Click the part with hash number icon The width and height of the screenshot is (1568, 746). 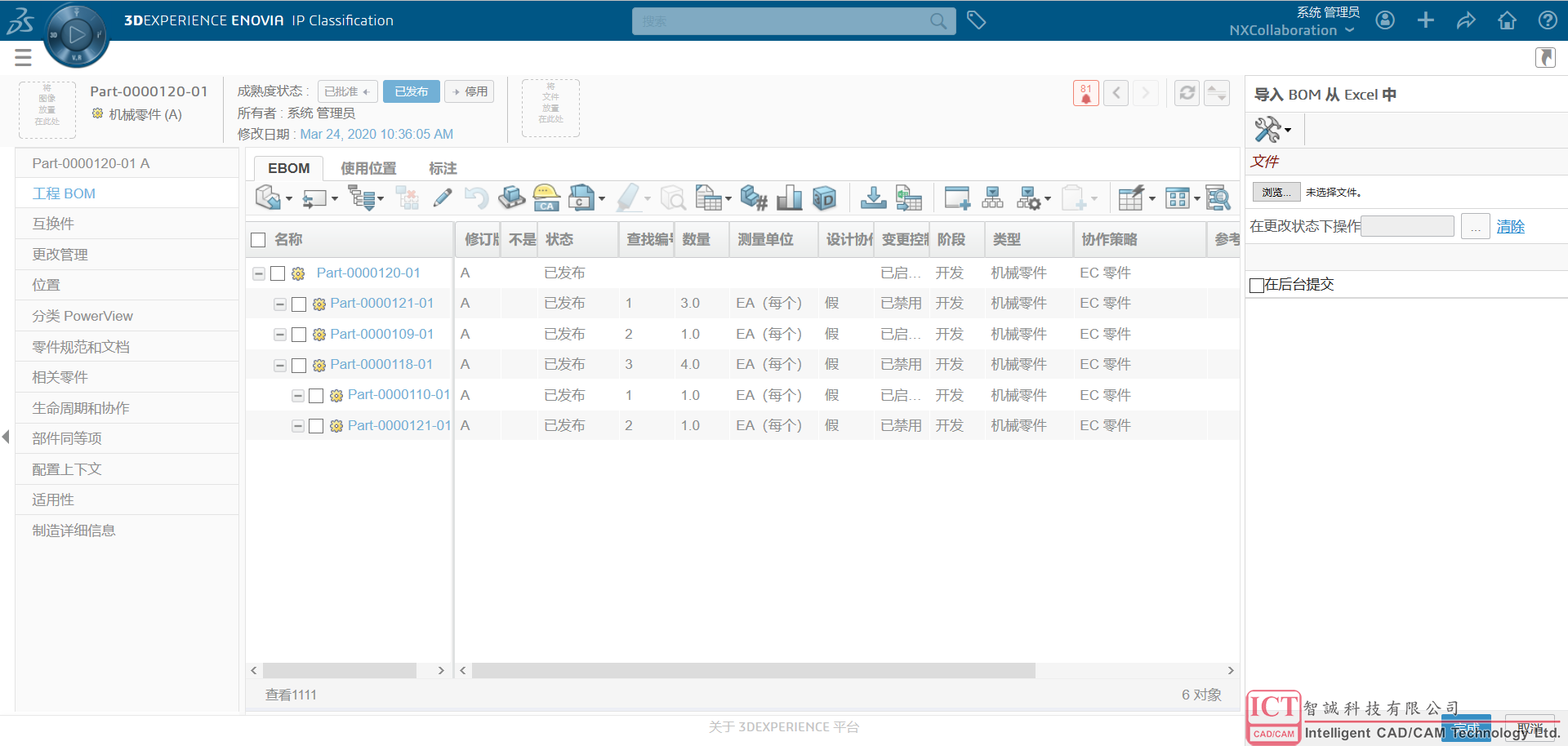[x=753, y=198]
